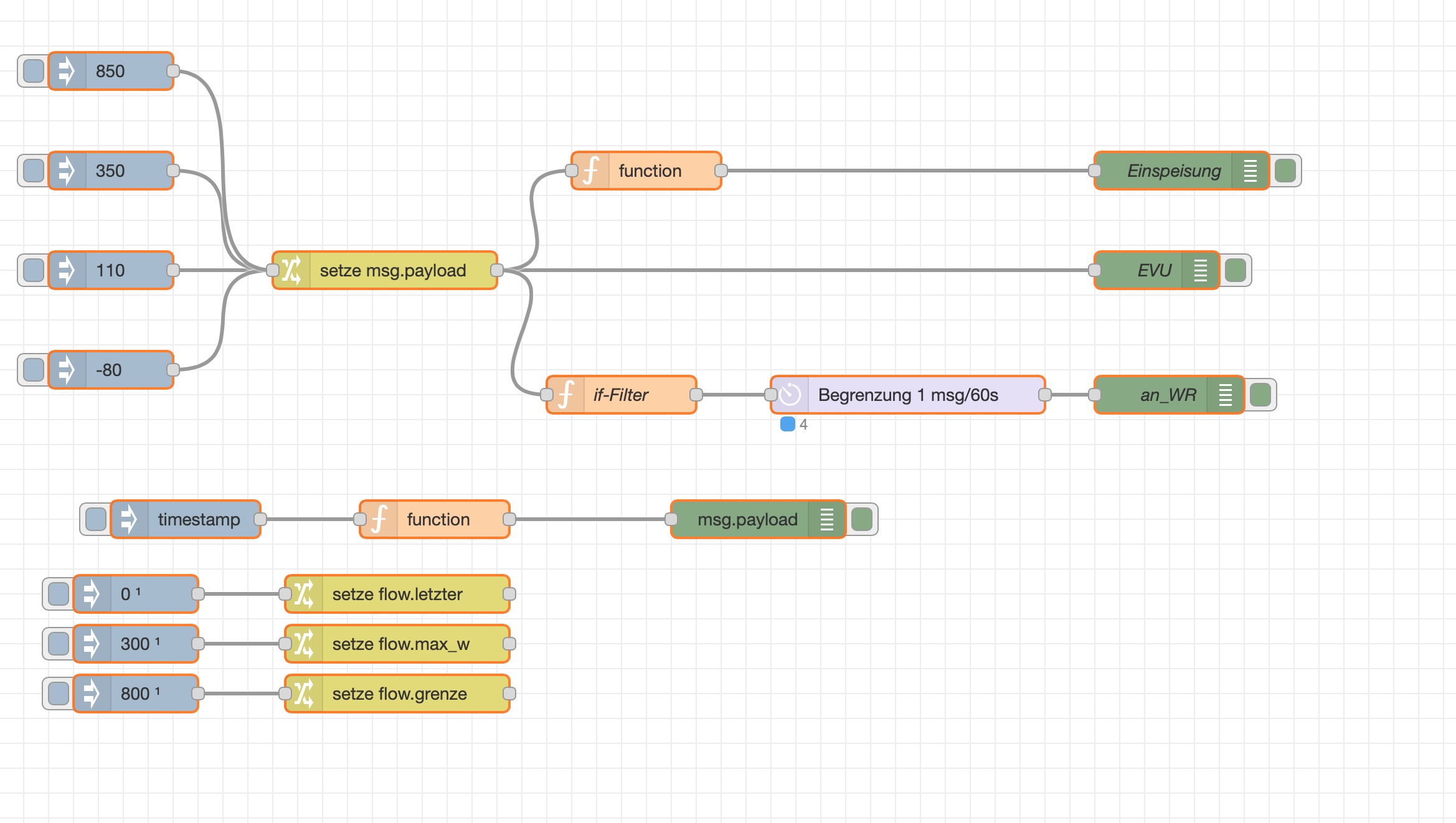Click the function icon on upper function node
Viewport: 1456px width, 823px height.
click(590, 171)
